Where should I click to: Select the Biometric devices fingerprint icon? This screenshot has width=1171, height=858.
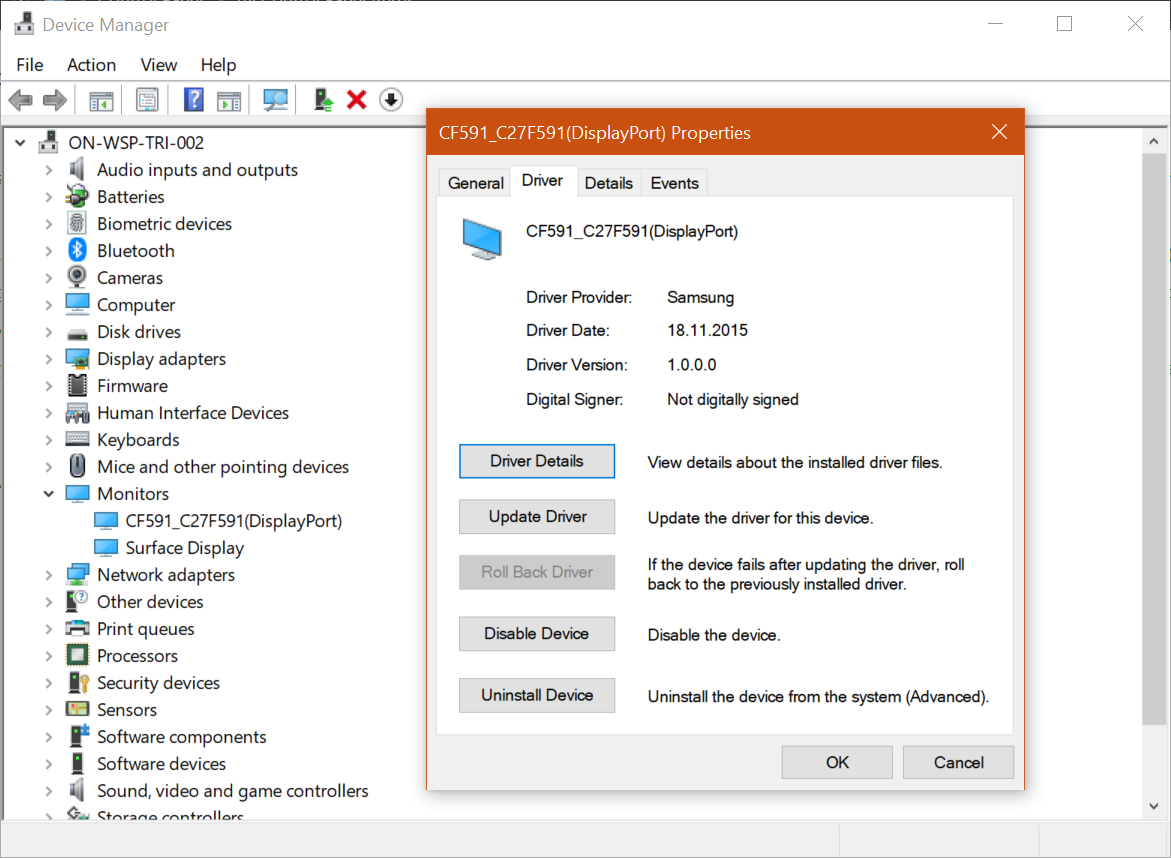[x=77, y=223]
